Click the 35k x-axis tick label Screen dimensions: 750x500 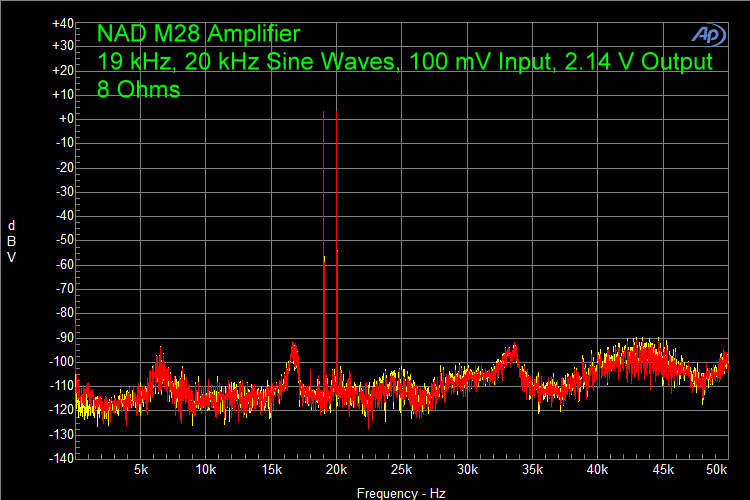[x=533, y=469]
